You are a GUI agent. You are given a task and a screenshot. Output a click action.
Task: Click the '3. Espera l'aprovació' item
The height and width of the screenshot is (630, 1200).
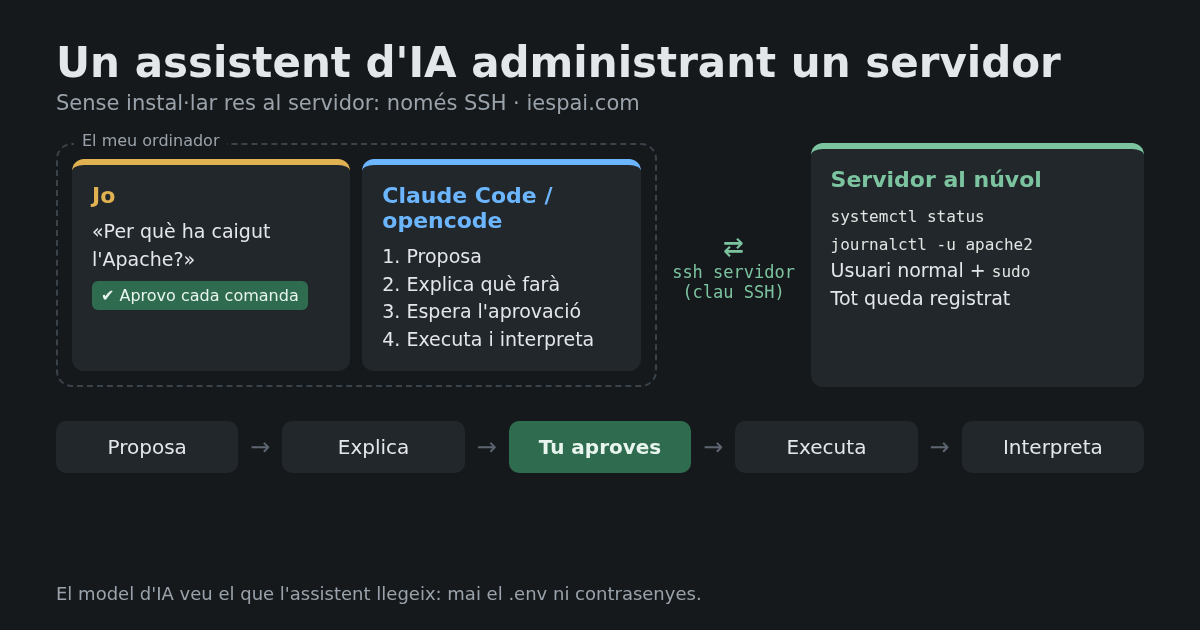point(481,311)
